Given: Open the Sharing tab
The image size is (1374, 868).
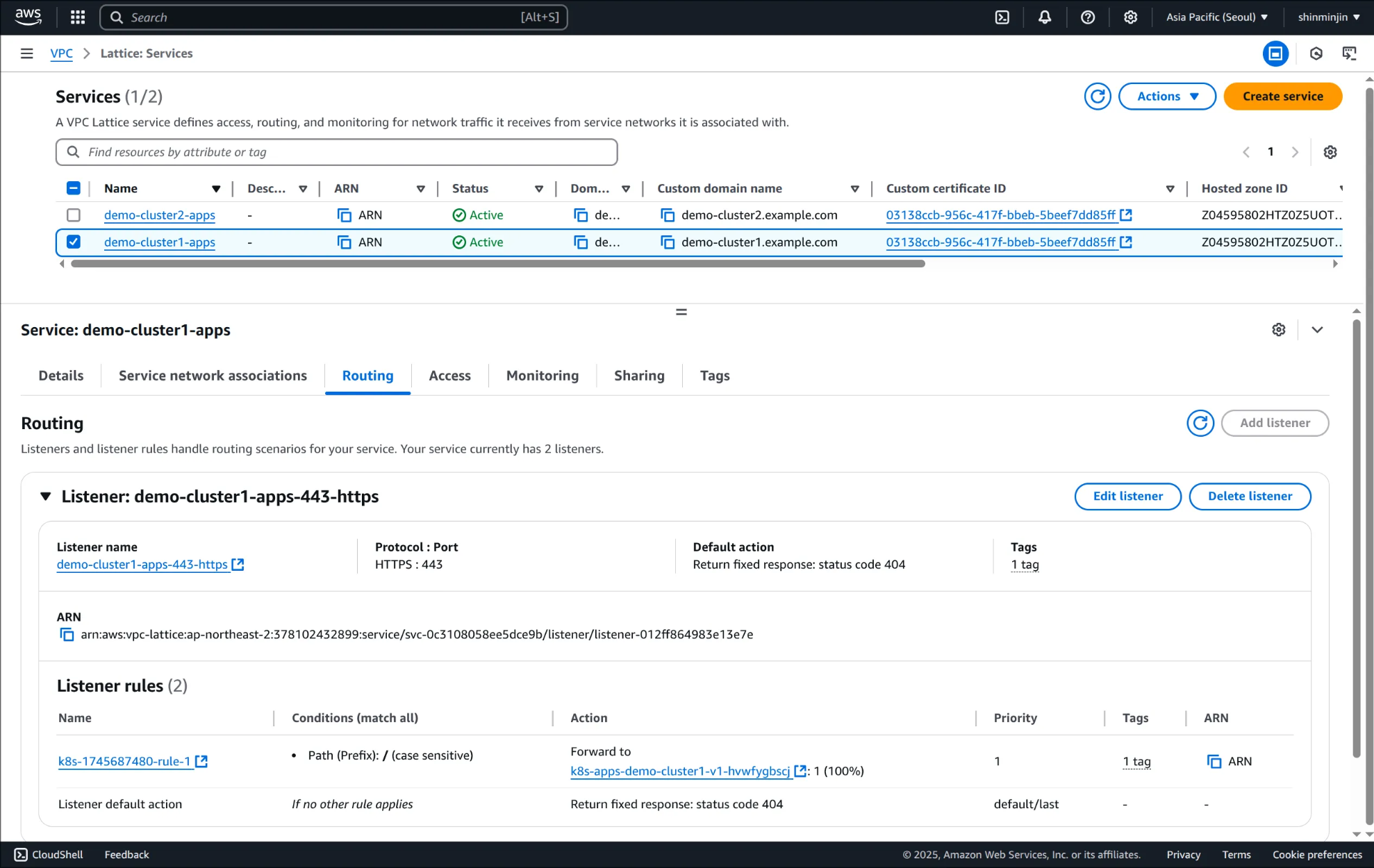Looking at the screenshot, I should click(639, 376).
